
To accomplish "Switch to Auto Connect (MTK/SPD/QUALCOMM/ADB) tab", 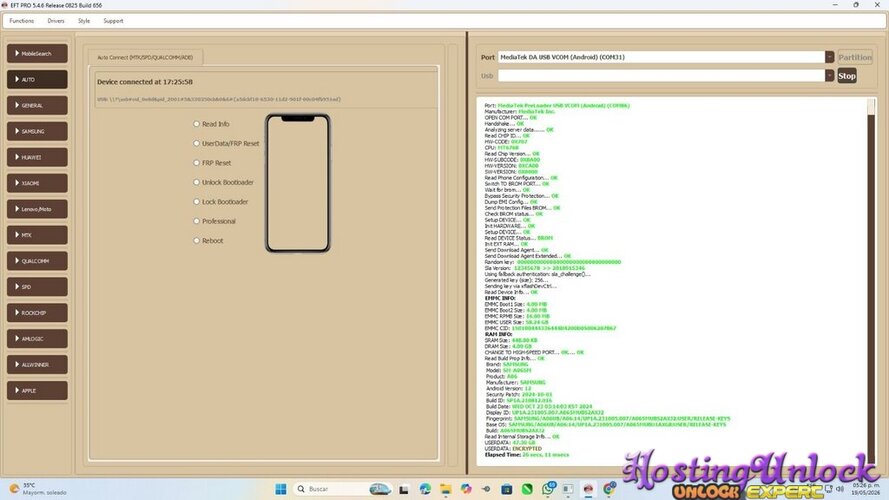I will point(145,57).
